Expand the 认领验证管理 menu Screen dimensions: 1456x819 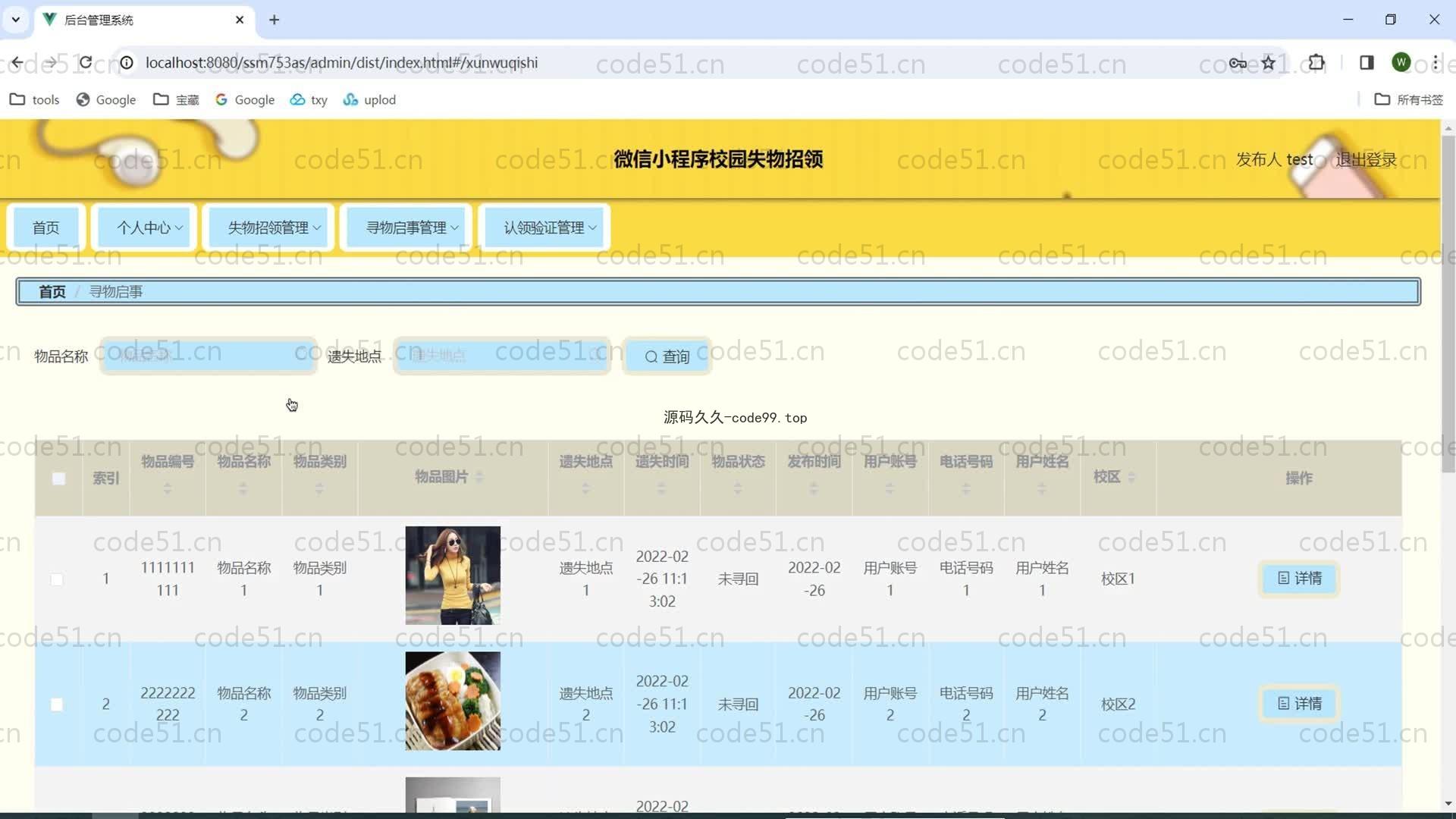point(544,227)
